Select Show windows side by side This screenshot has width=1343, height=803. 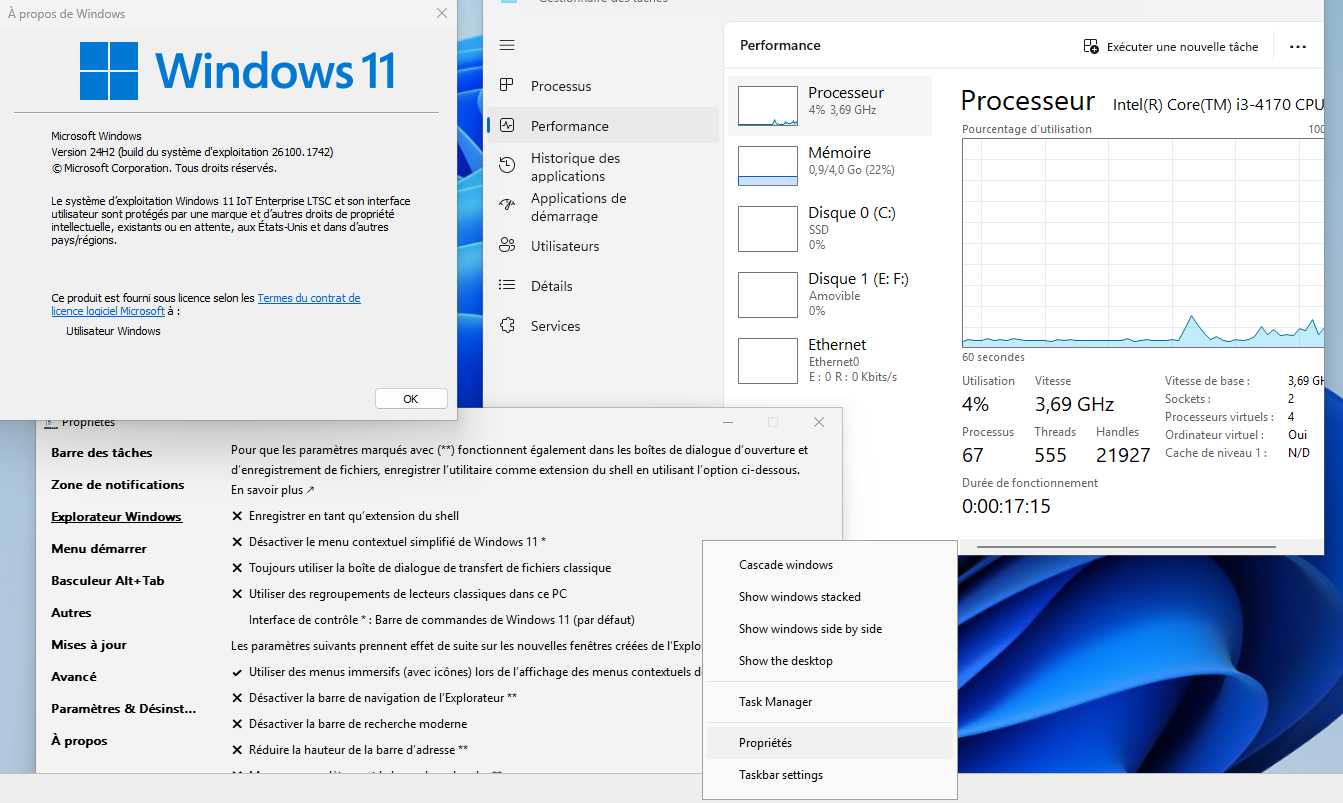pos(830,629)
